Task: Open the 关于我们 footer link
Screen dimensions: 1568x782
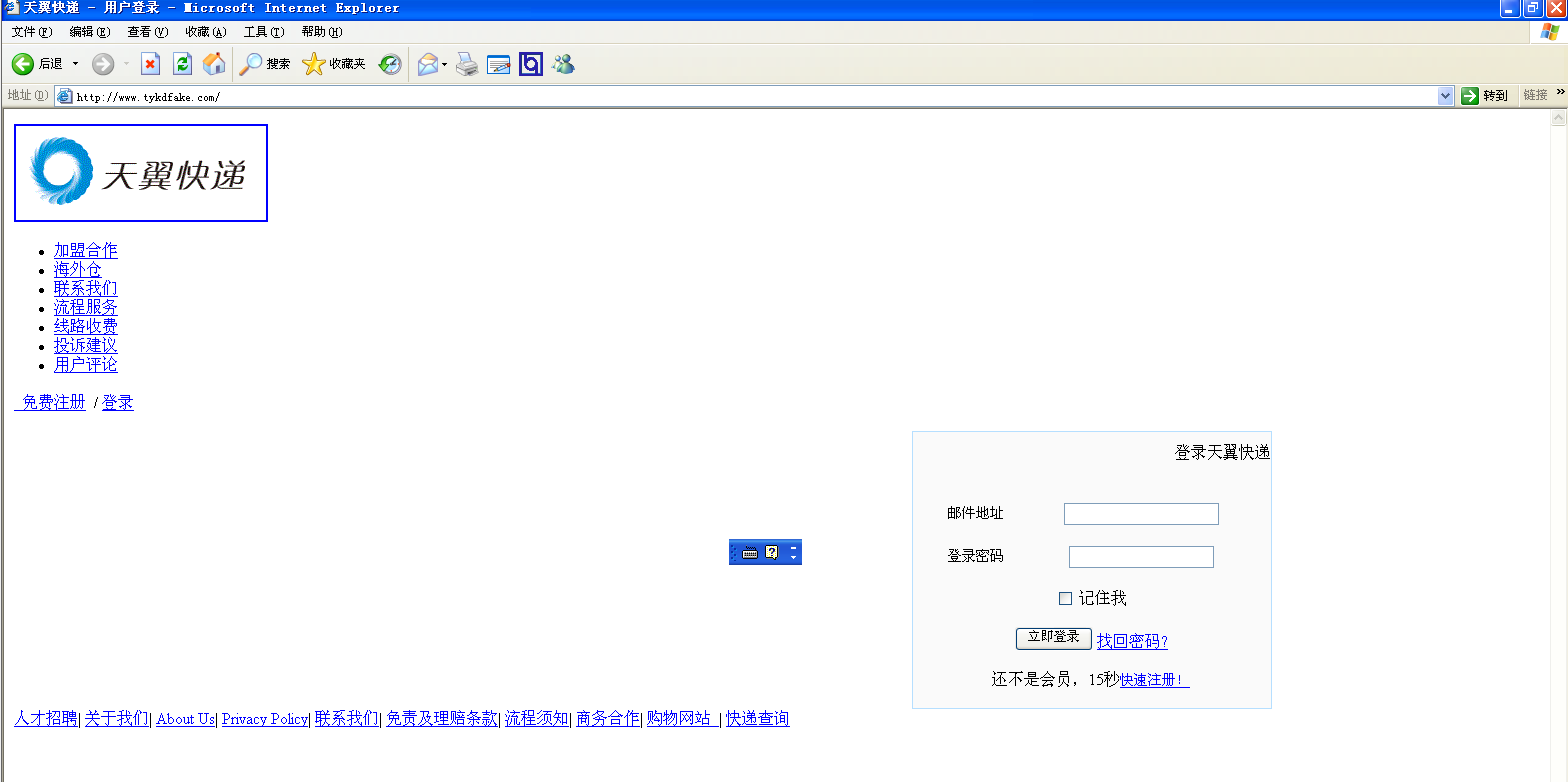Action: pyautogui.click(x=117, y=719)
